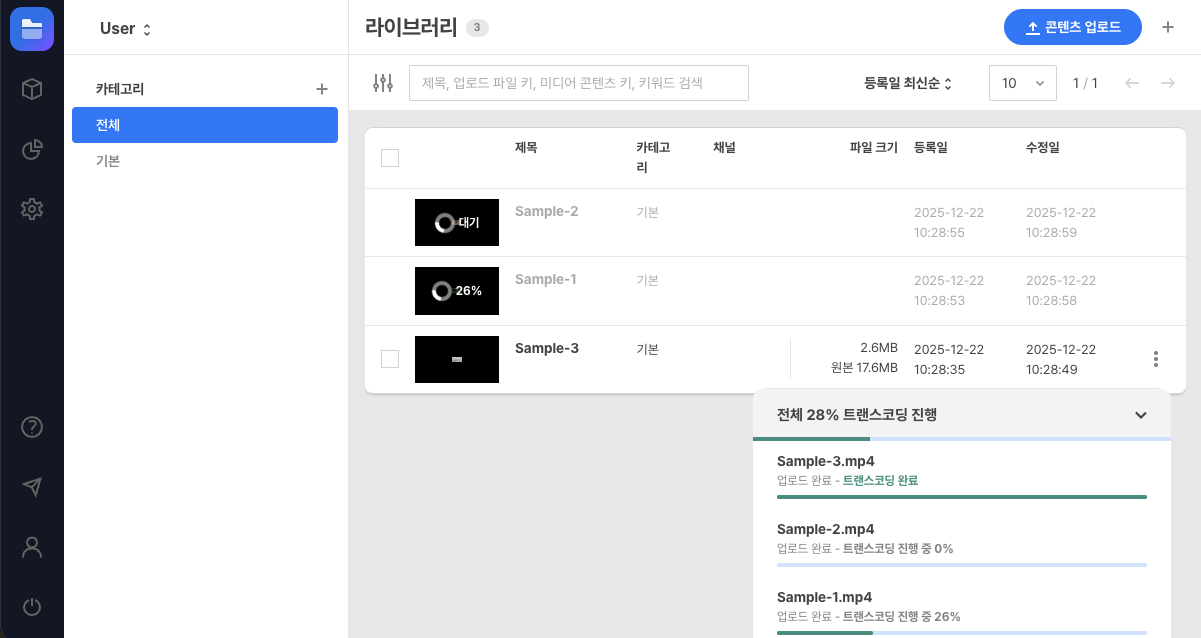Click the power/logout icon at sidebar bottom
The image size is (1201, 638).
tap(31, 607)
